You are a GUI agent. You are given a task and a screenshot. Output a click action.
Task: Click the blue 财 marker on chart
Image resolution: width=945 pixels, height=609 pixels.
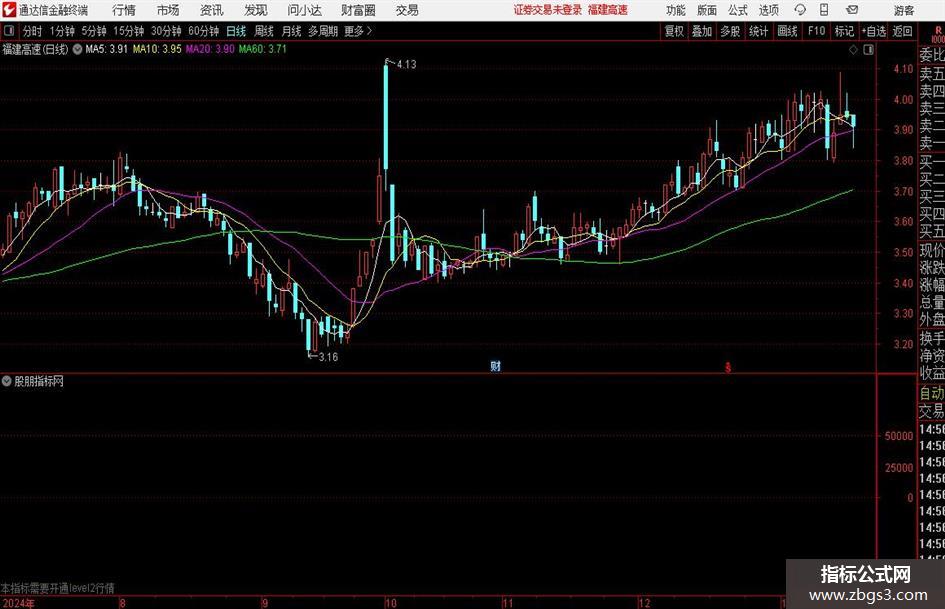tap(495, 365)
